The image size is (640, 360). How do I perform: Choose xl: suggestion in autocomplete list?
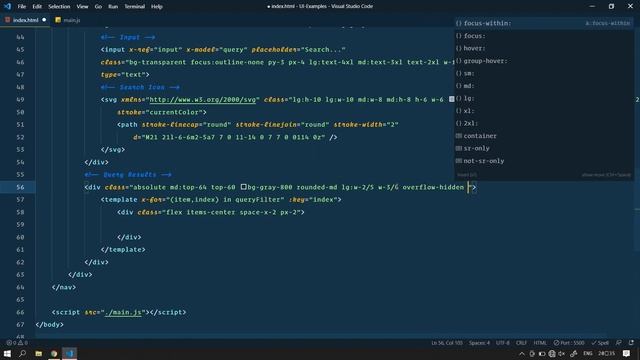click(x=544, y=111)
